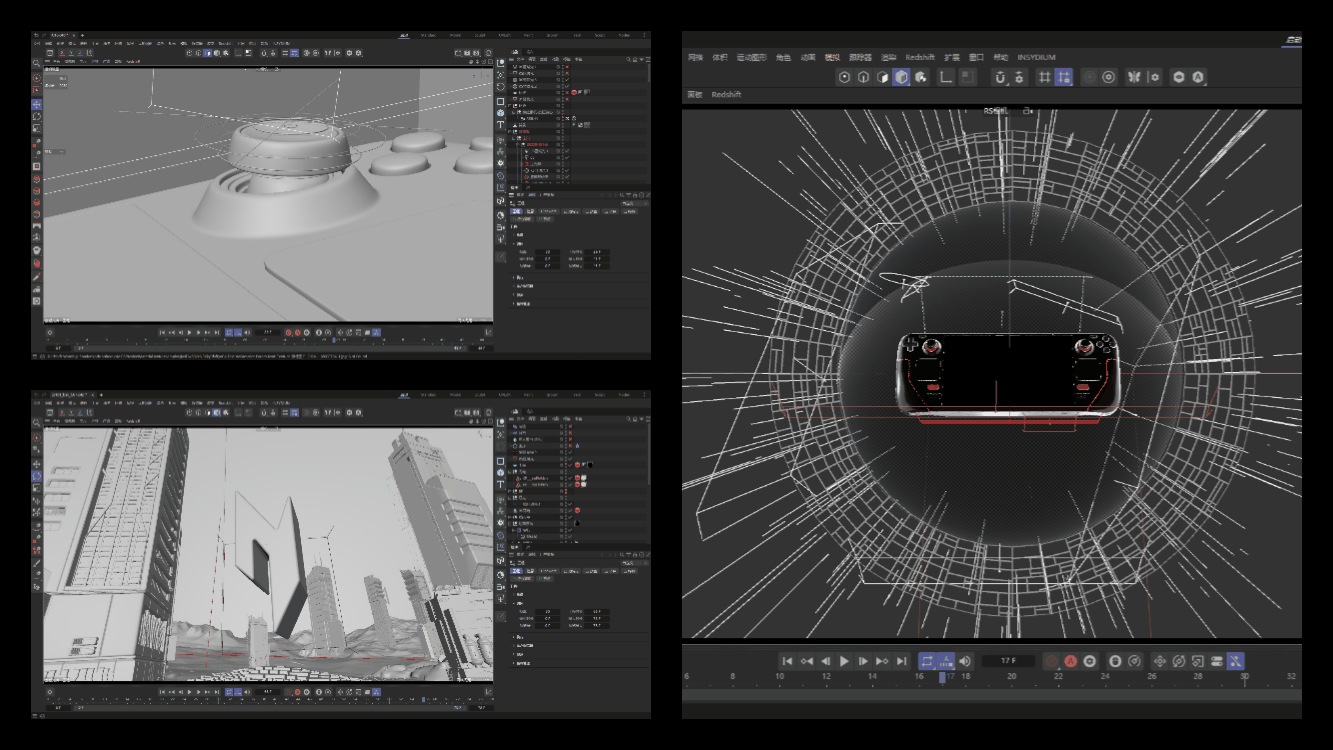Click the frame 30 end marker on timeline

pos(1245,677)
